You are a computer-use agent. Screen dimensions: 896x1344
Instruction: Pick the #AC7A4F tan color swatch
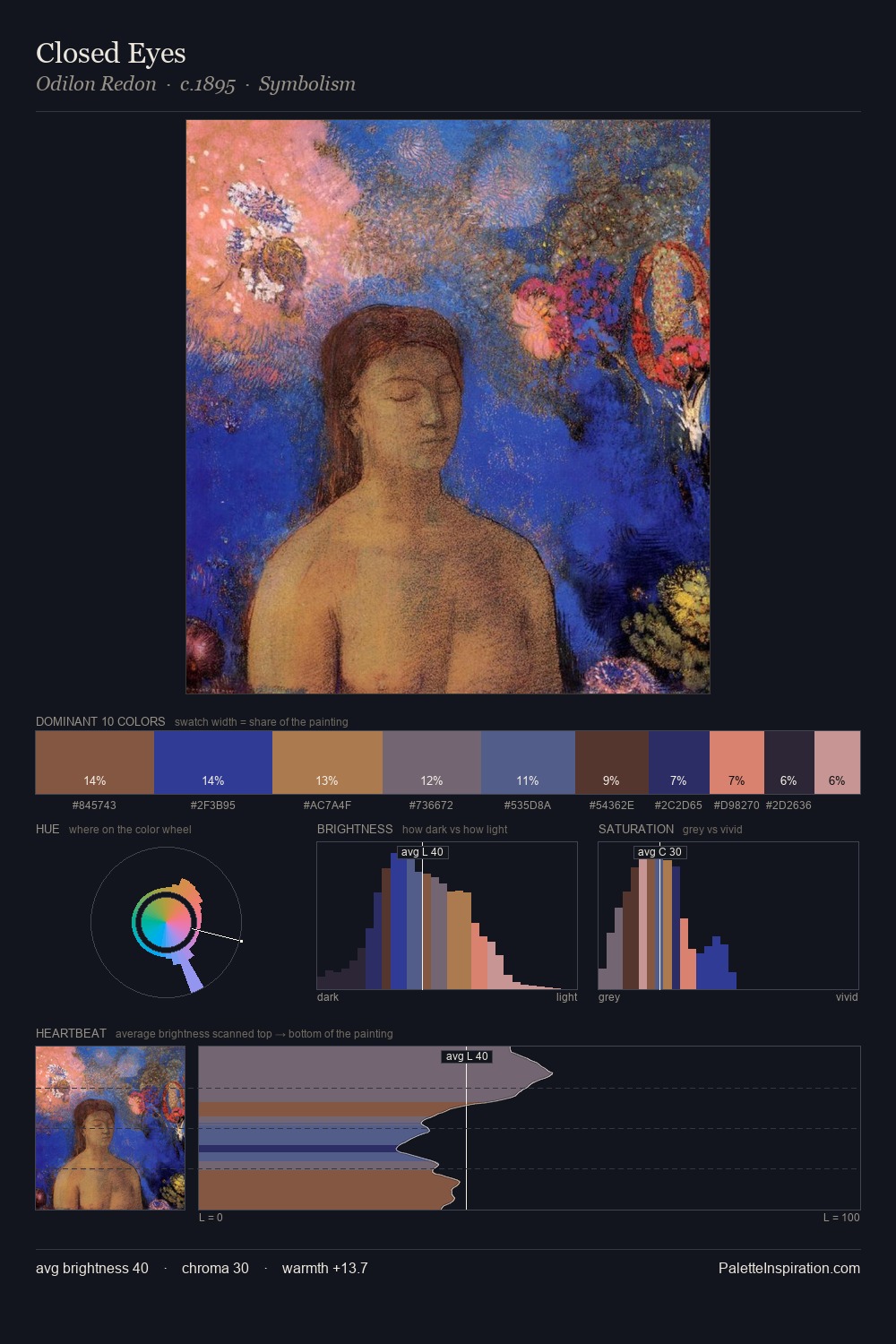pyautogui.click(x=327, y=762)
